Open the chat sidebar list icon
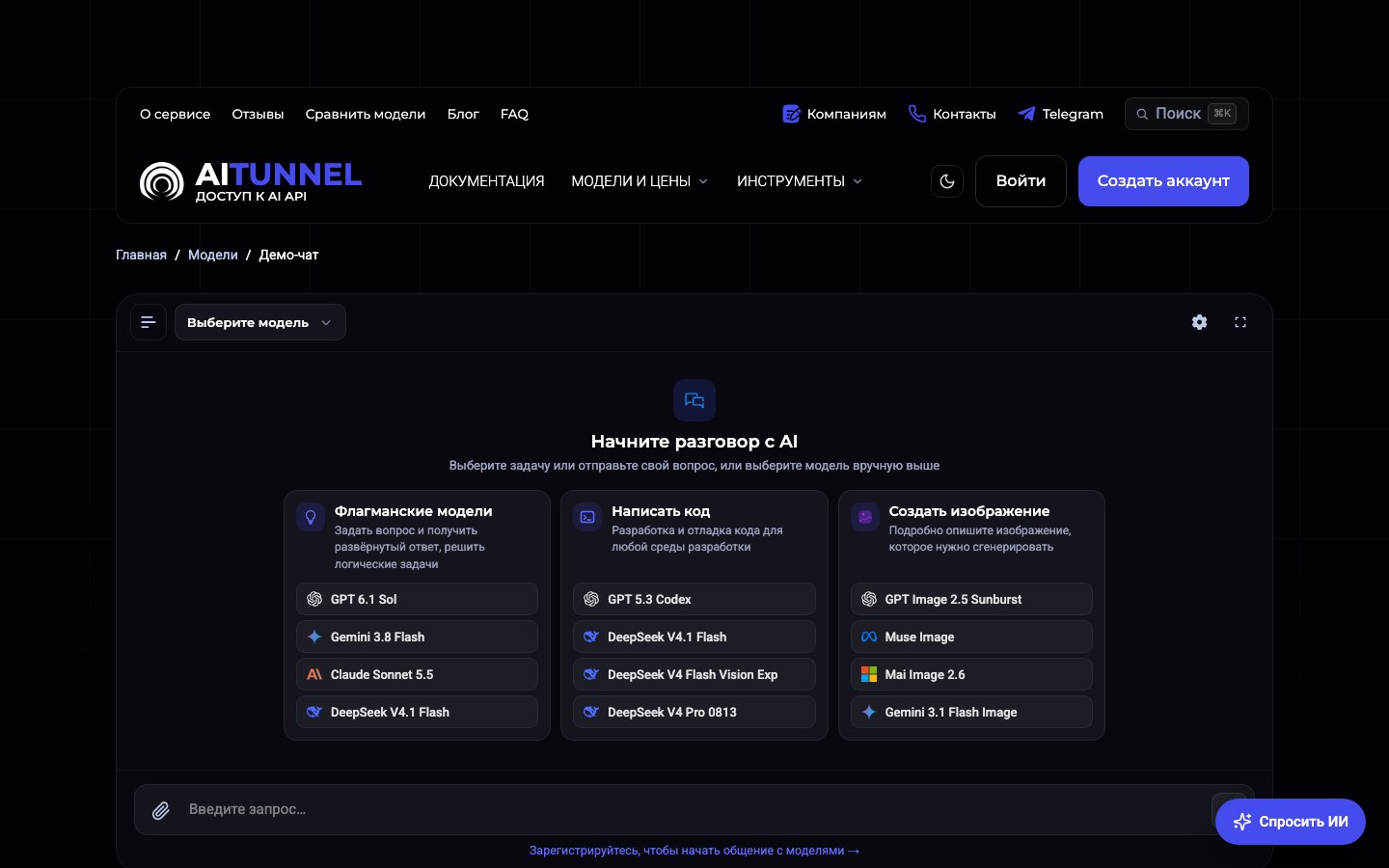 (x=149, y=322)
